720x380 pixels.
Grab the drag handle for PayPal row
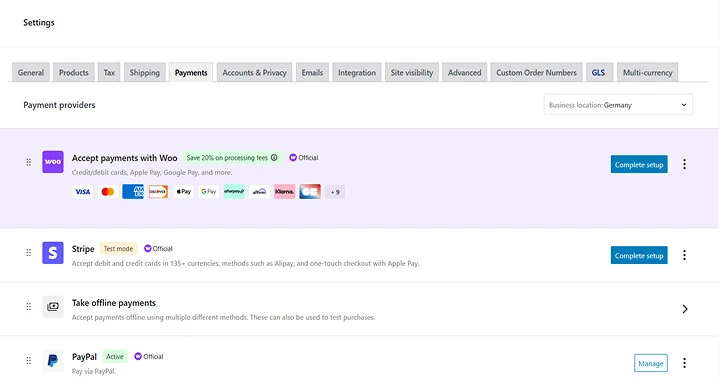28,361
